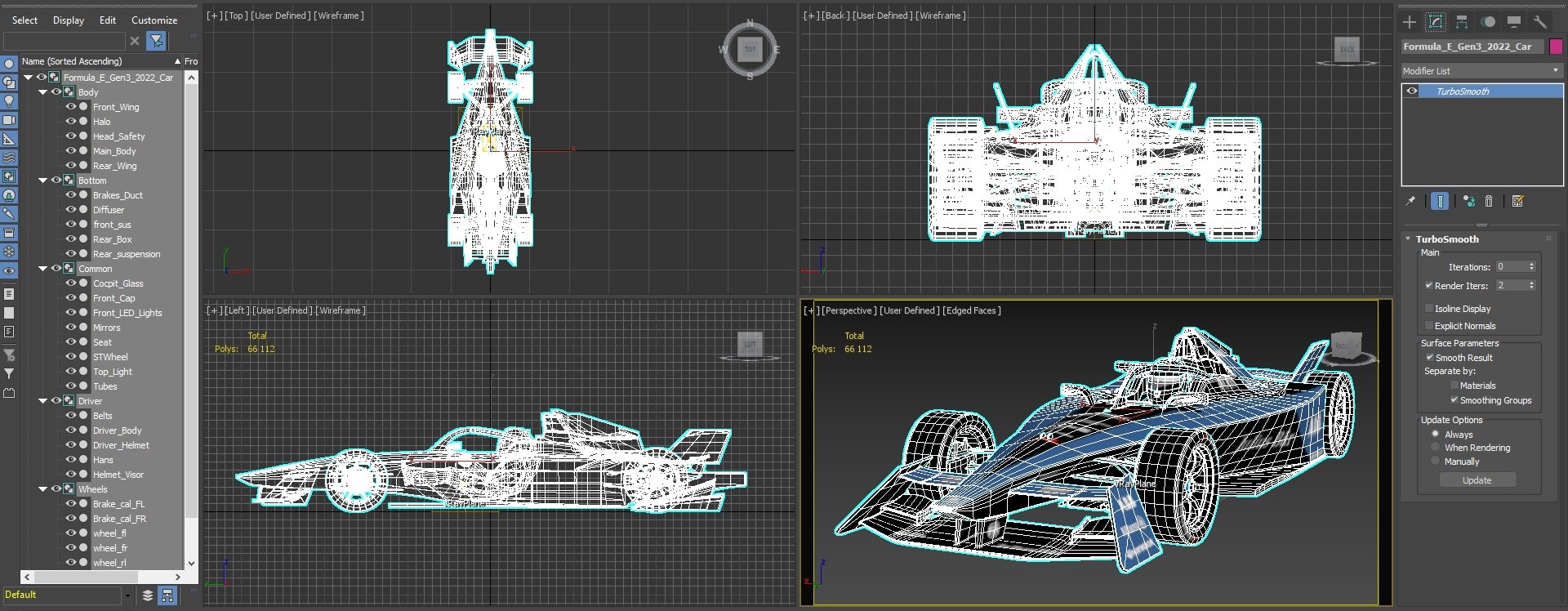This screenshot has width=1568, height=611.
Task: Collapse the Wheels group in tree
Action: [43, 489]
